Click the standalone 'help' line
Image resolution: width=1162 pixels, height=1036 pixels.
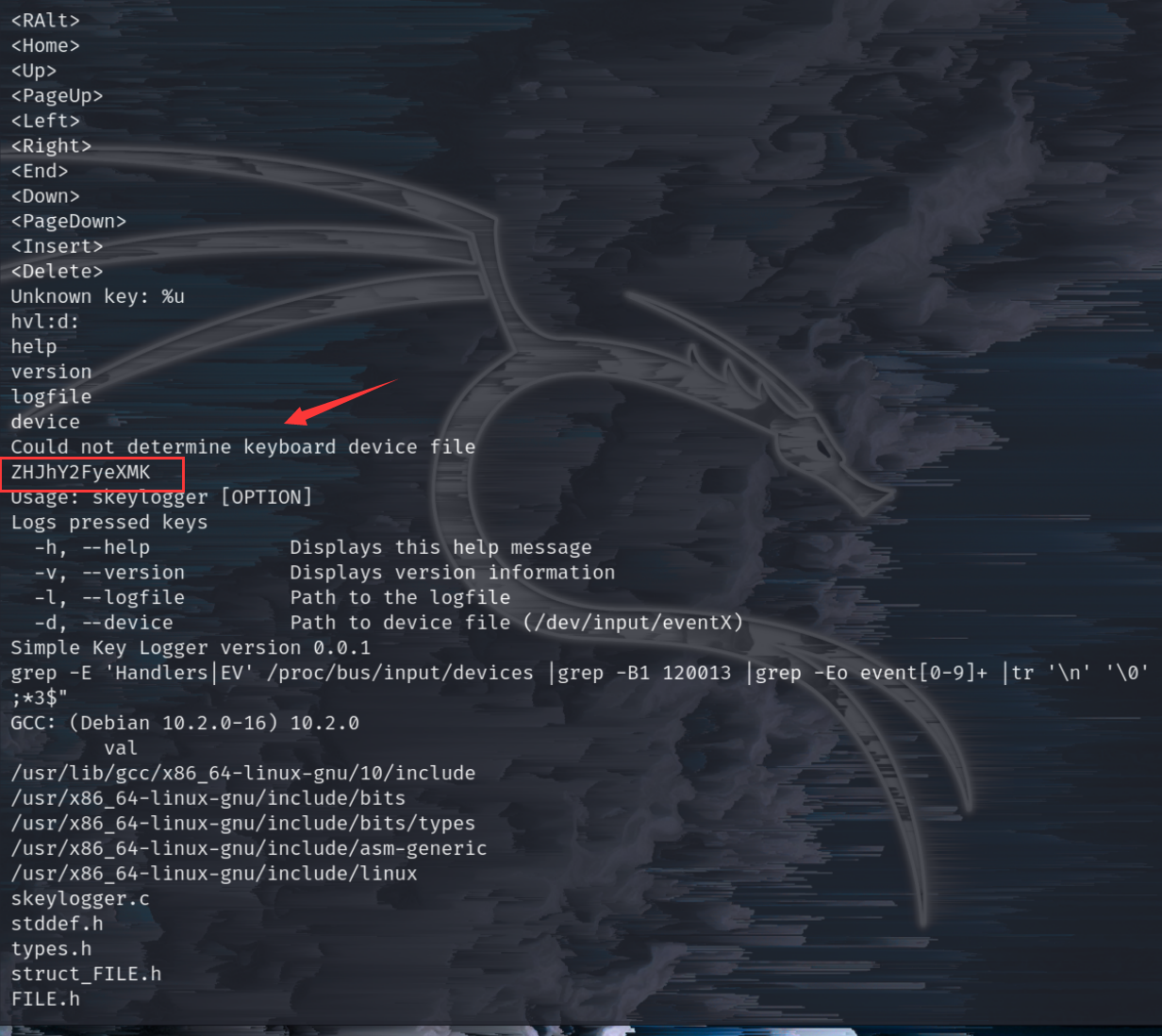point(34,346)
